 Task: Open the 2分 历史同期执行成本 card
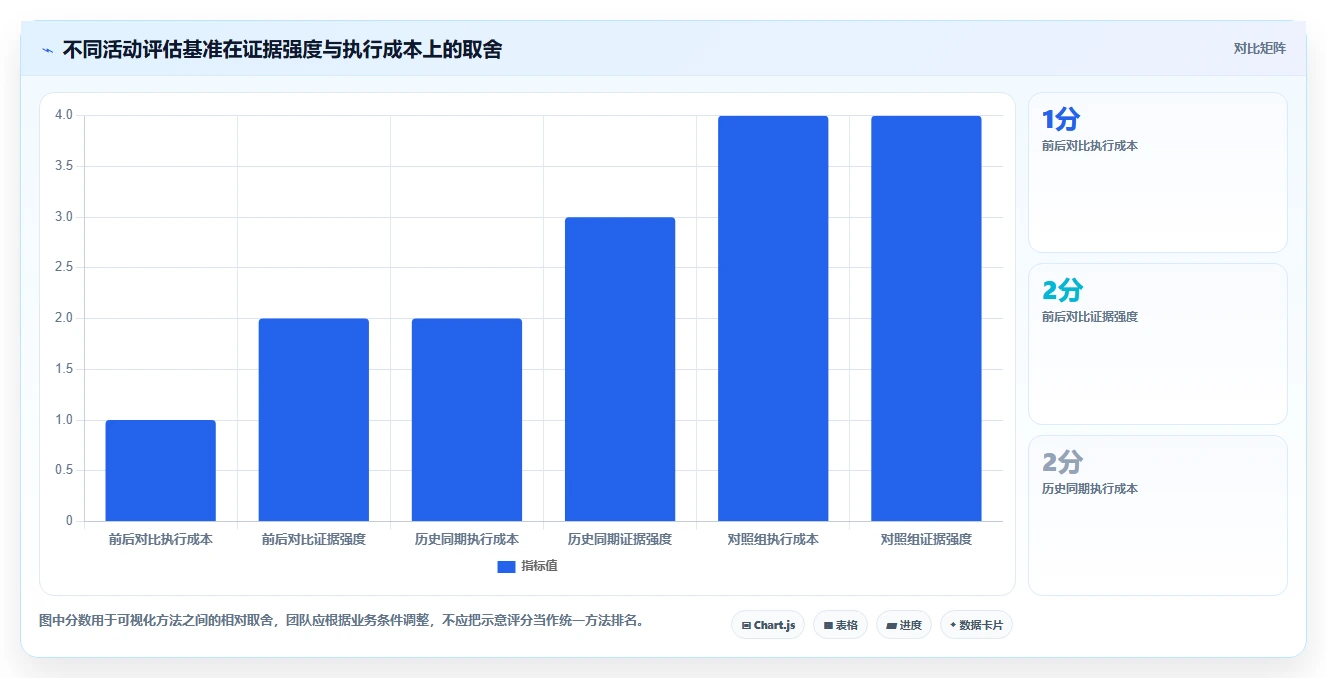[x=1158, y=515]
